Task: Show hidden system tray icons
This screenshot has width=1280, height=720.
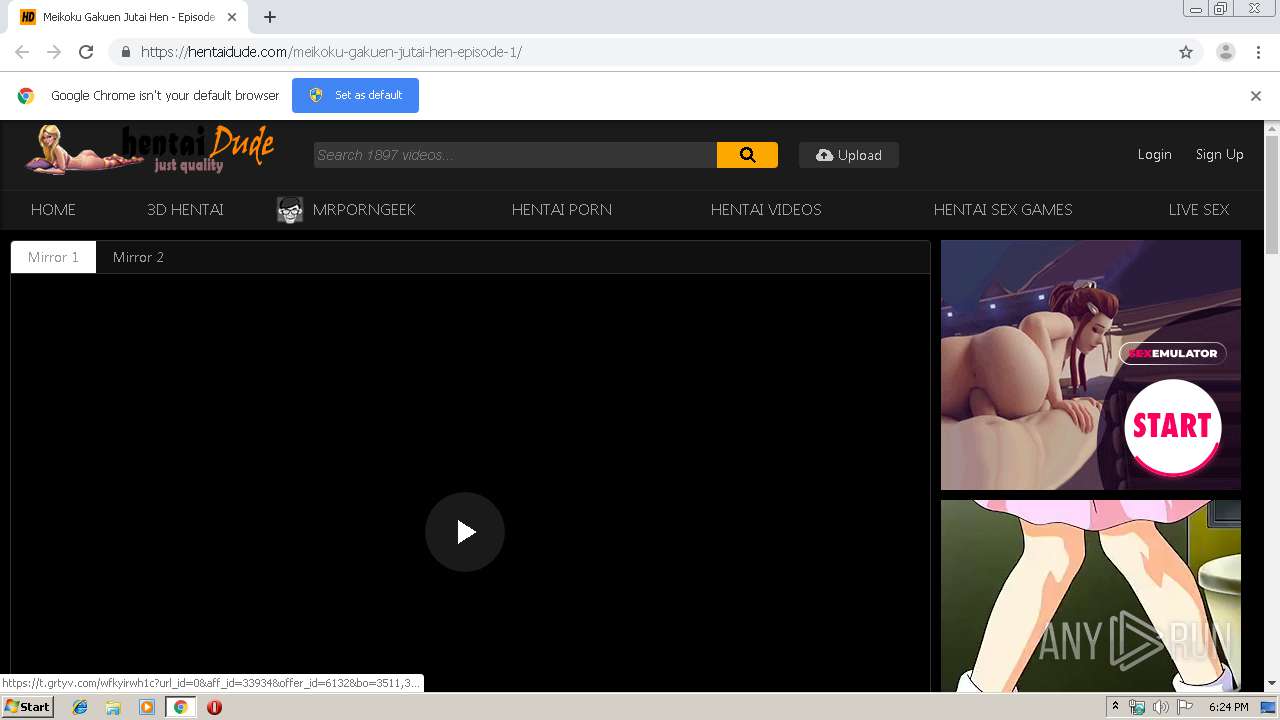Action: 1115,707
